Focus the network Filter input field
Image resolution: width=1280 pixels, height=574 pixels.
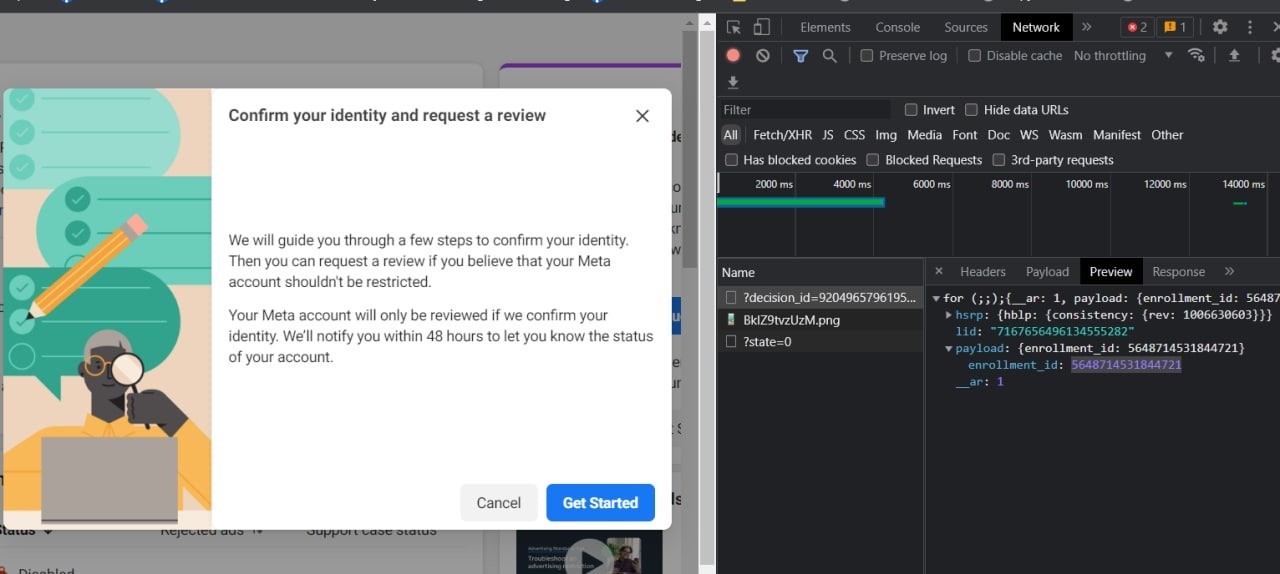(x=805, y=109)
